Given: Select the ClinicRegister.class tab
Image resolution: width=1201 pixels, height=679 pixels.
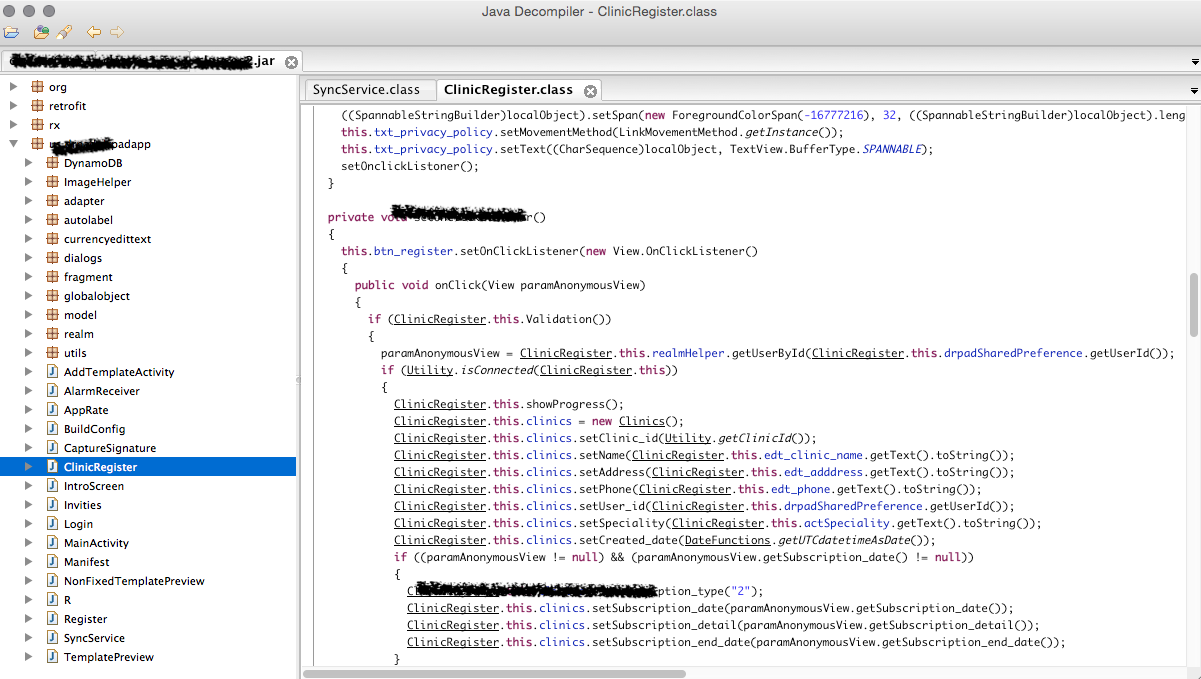Looking at the screenshot, I should [508, 90].
